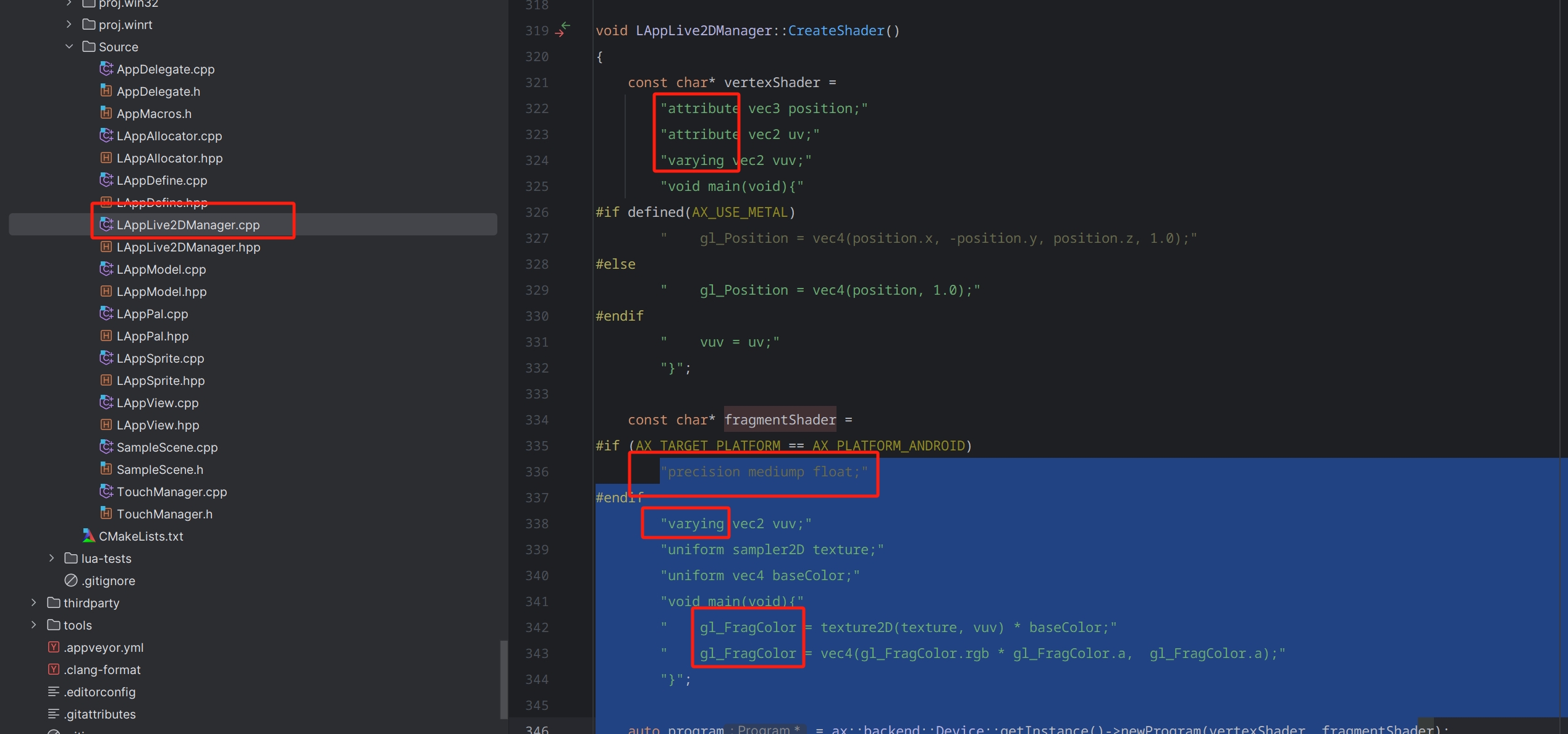
Task: Click the C++ icon beside AppDelegate.cpp
Action: coord(106,69)
